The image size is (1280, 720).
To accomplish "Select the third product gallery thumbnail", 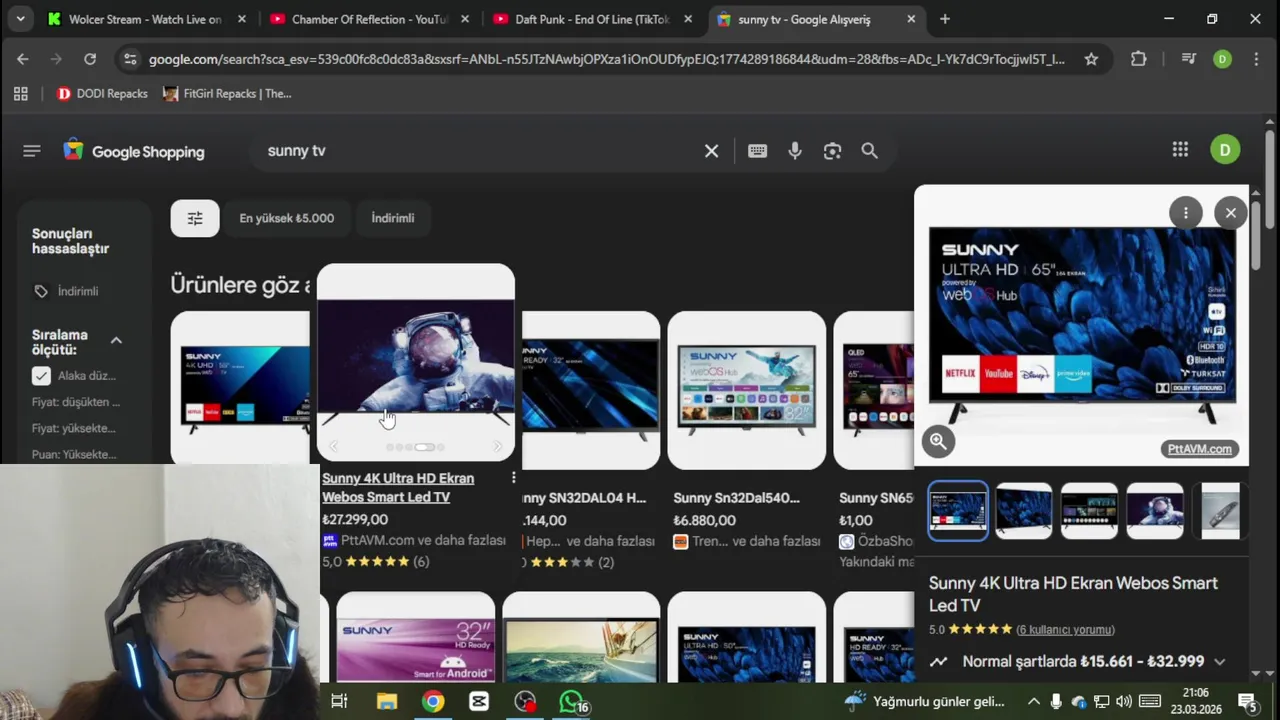I will 1089,511.
